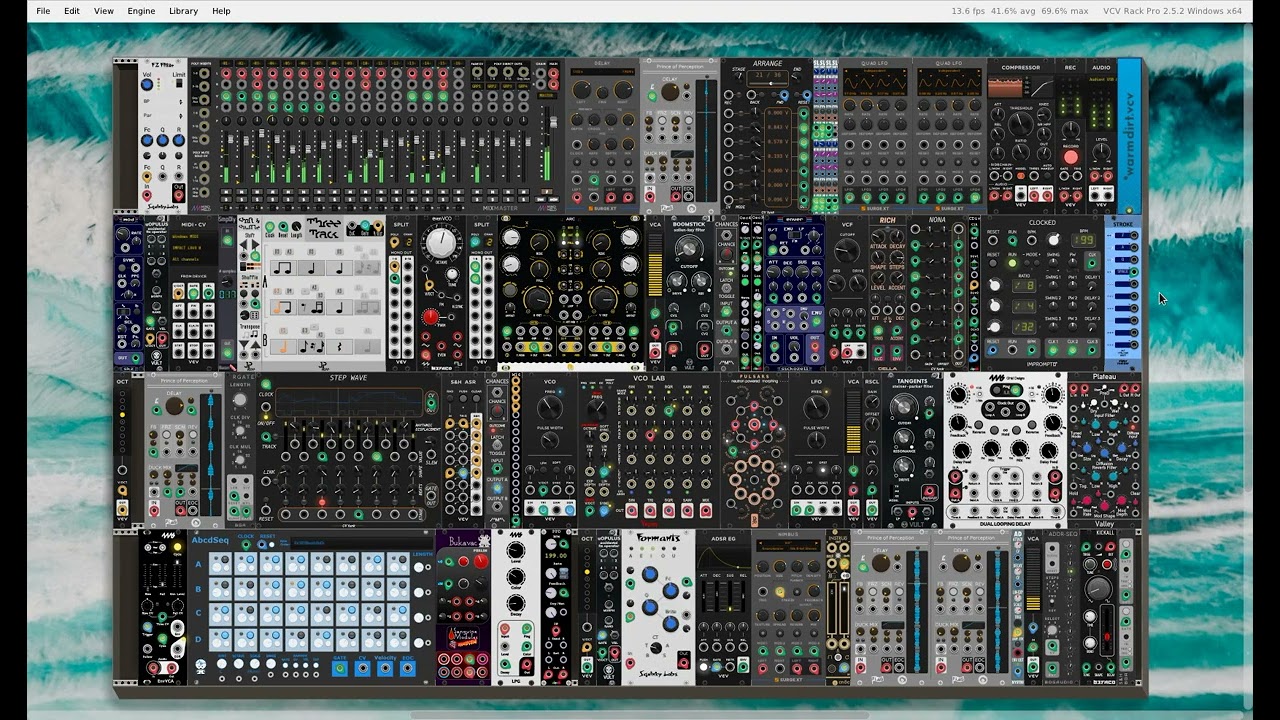The height and width of the screenshot is (720, 1280).
Task: Select the AbcdSeq CLOCK input jack
Action: pos(246,545)
